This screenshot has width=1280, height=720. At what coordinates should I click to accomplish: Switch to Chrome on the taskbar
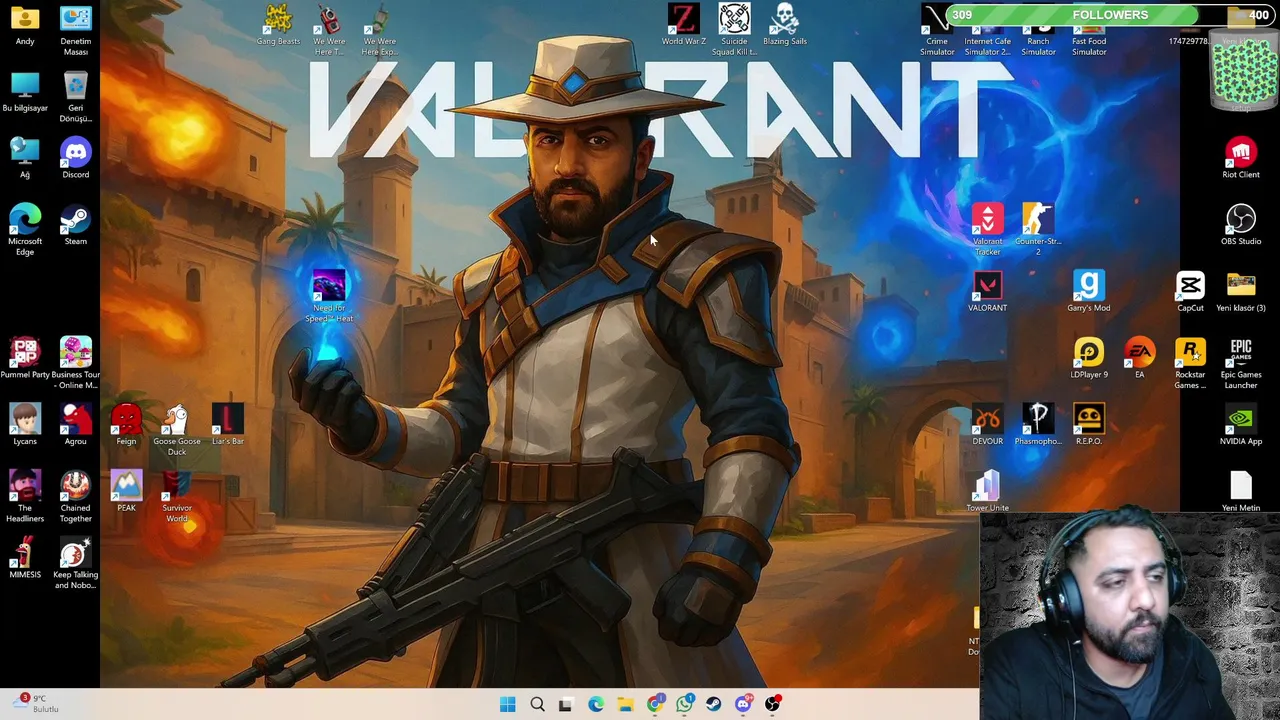[x=655, y=704]
